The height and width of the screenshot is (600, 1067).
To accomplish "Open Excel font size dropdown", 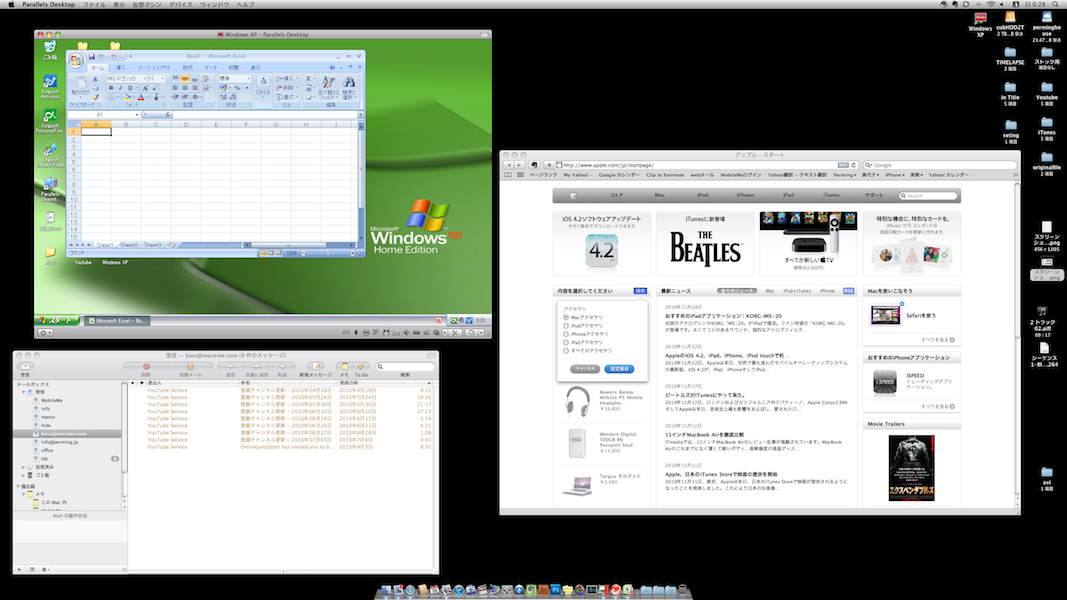I will coord(163,79).
